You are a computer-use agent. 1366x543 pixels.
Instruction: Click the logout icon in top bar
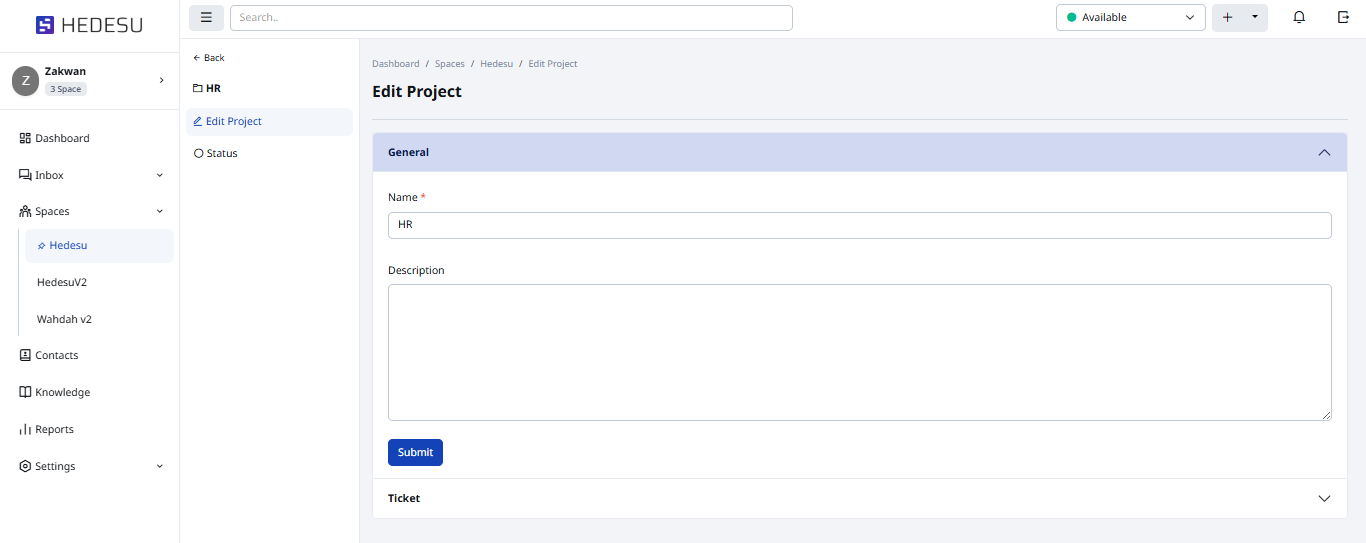(1343, 17)
